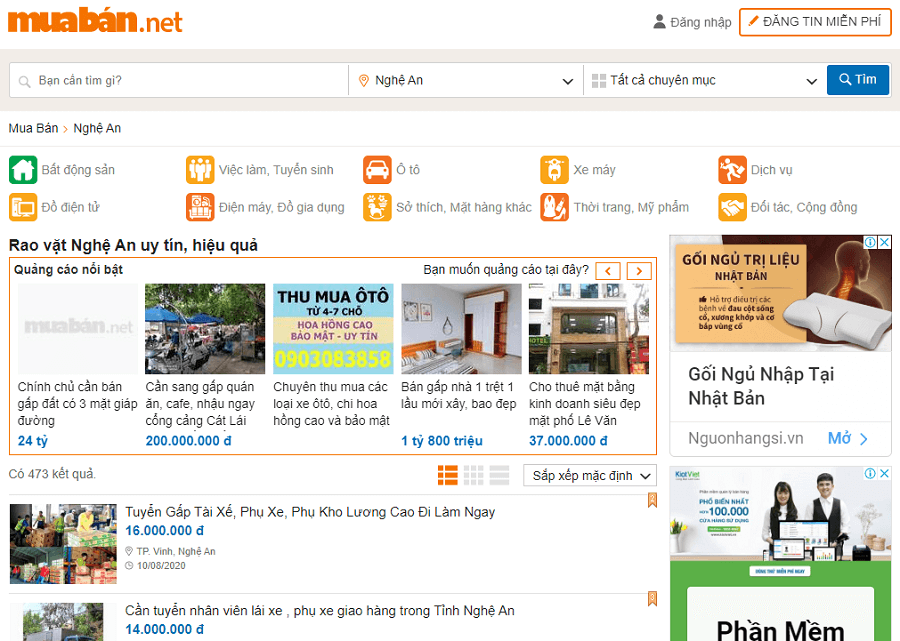Open the Gối Ngủ Nhập Tại Nhật Bản ad headline
Image resolution: width=900 pixels, height=641 pixels.
tap(761, 386)
